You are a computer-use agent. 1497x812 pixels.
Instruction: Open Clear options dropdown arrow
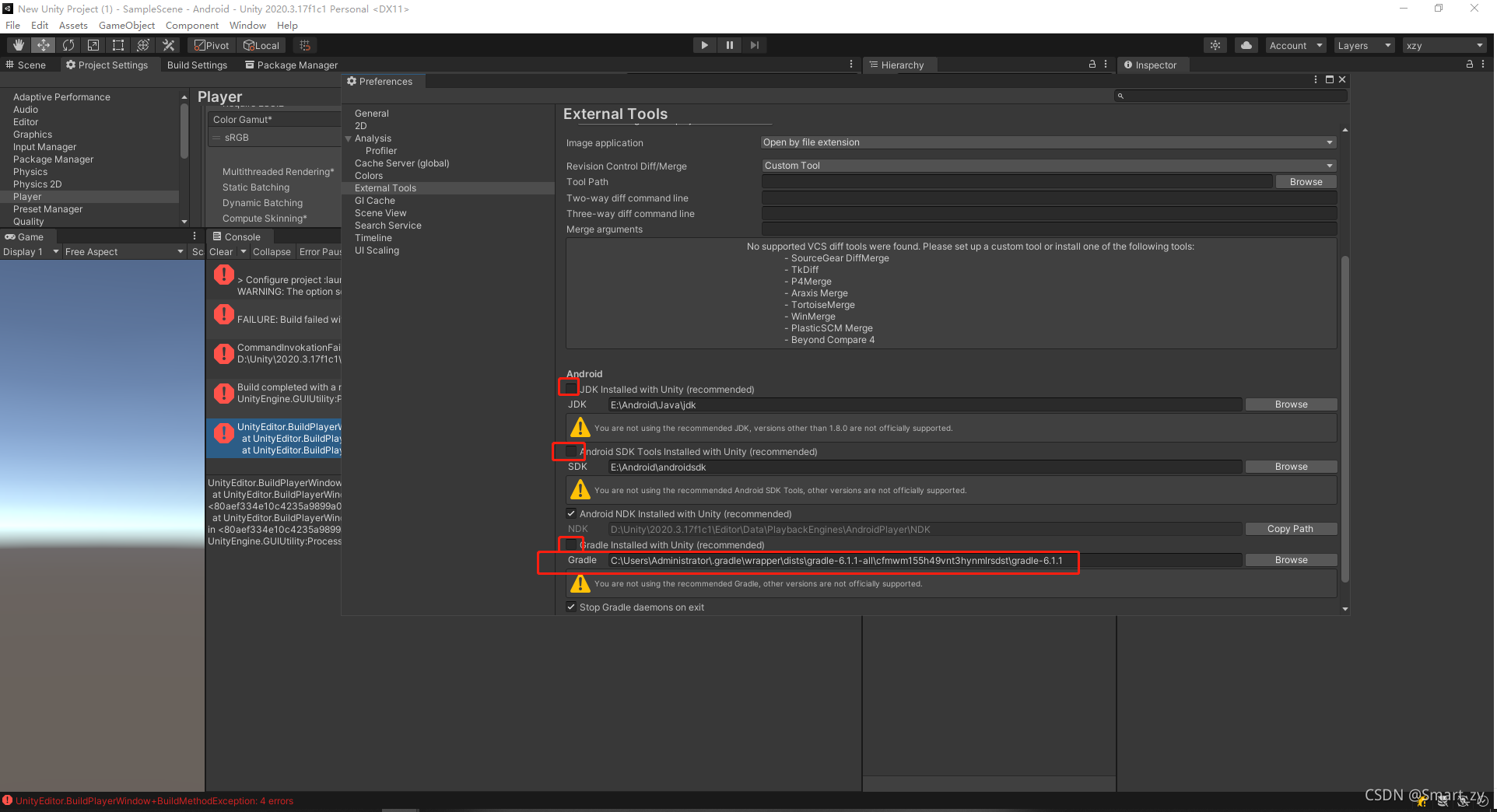[x=243, y=251]
